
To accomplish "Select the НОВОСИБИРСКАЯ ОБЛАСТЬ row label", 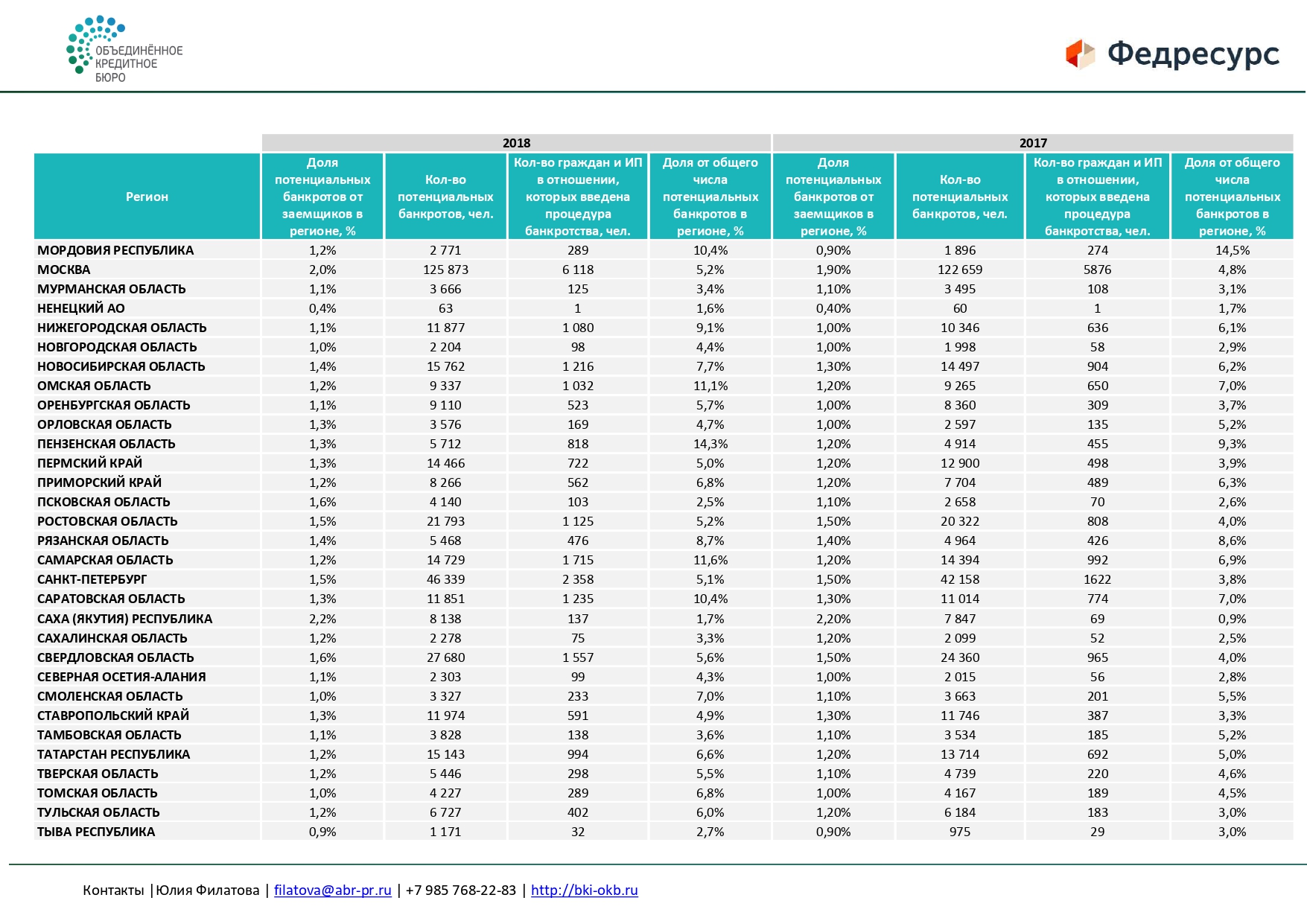I will click(x=121, y=366).
